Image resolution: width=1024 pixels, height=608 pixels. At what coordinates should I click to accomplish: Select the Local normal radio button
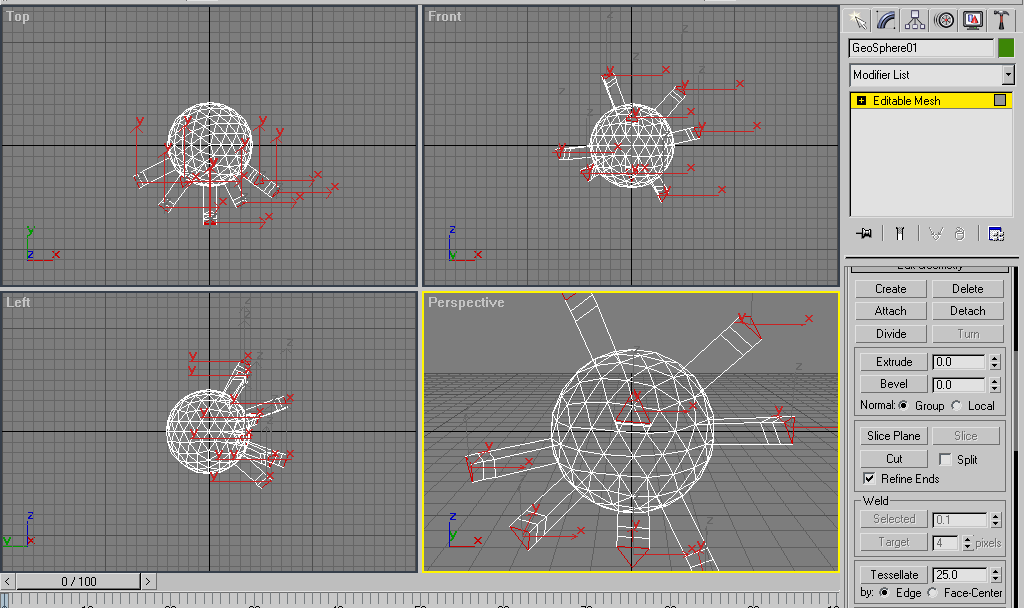tap(956, 406)
